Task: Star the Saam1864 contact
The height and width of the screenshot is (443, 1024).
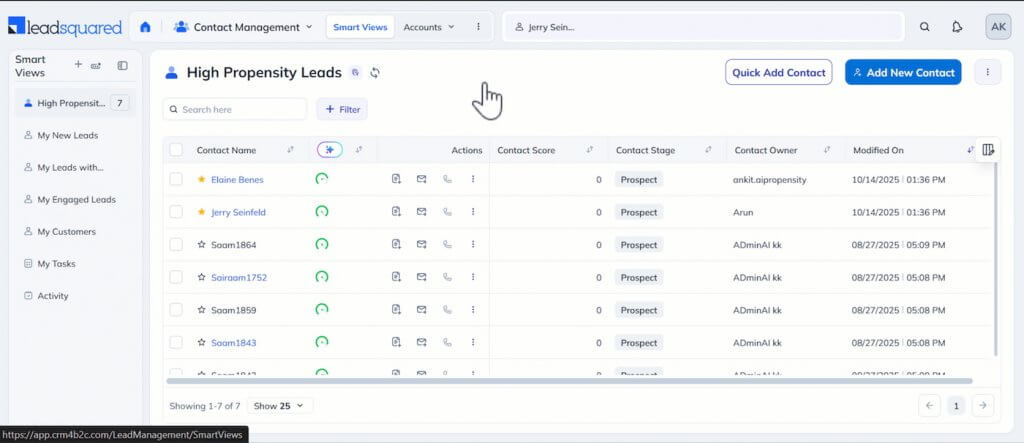Action: [201, 244]
